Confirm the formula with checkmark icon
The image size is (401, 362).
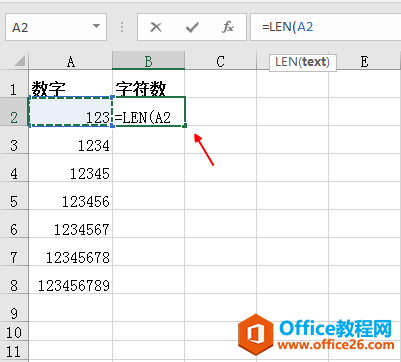point(192,27)
